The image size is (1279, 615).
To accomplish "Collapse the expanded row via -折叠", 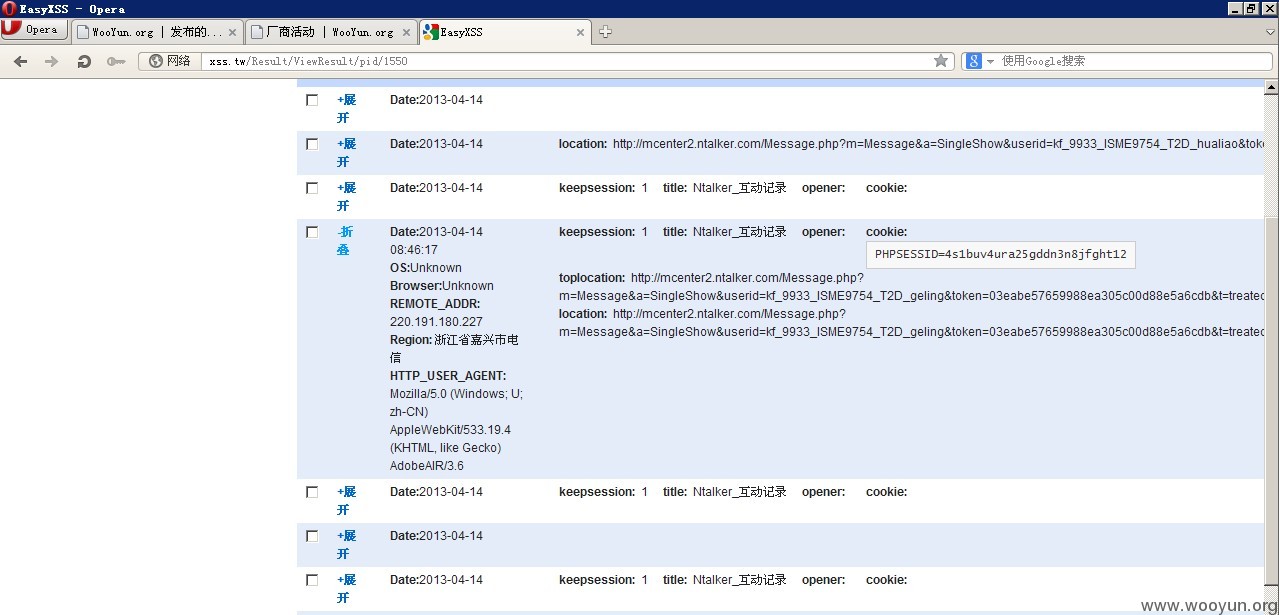I will point(345,241).
